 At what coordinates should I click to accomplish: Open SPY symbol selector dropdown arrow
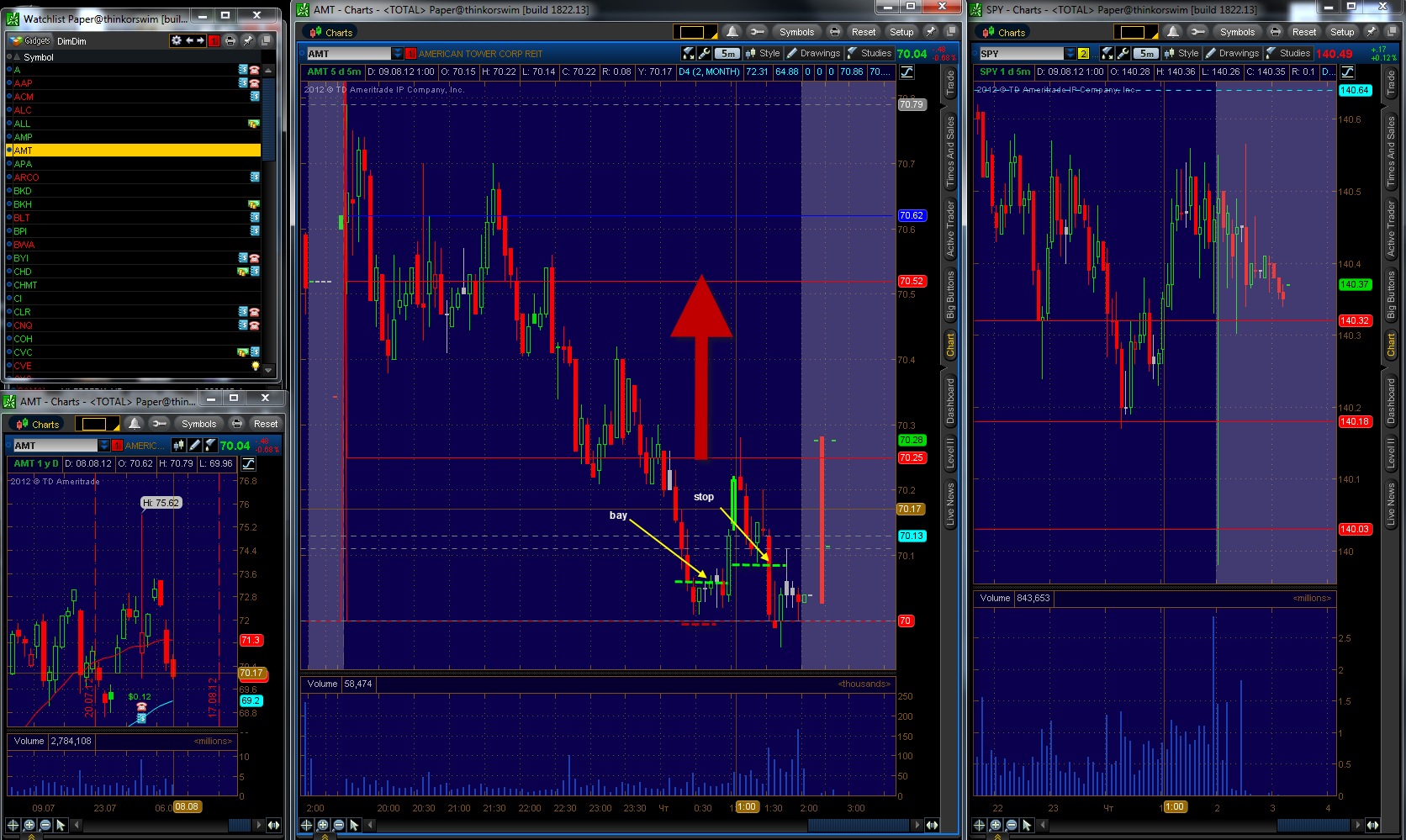tap(1070, 54)
